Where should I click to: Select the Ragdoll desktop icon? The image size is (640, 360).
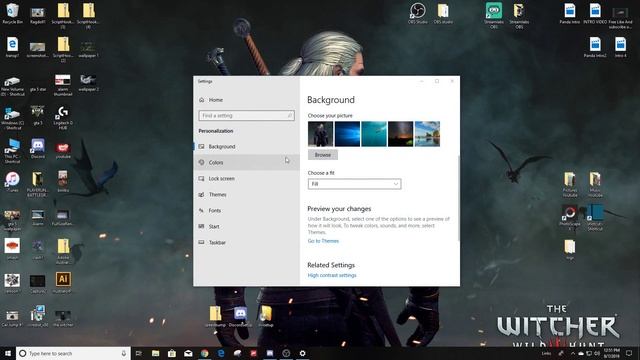[x=38, y=16]
